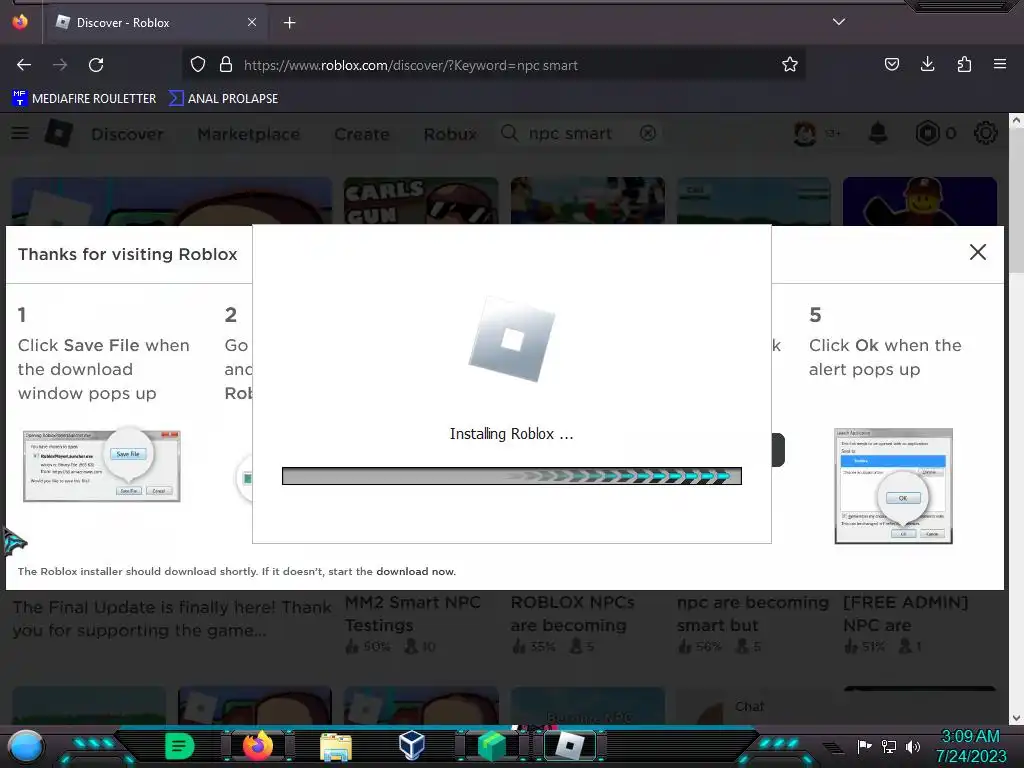Open the Roblox hamburger side menu
This screenshot has height=768, width=1024.
click(x=20, y=133)
